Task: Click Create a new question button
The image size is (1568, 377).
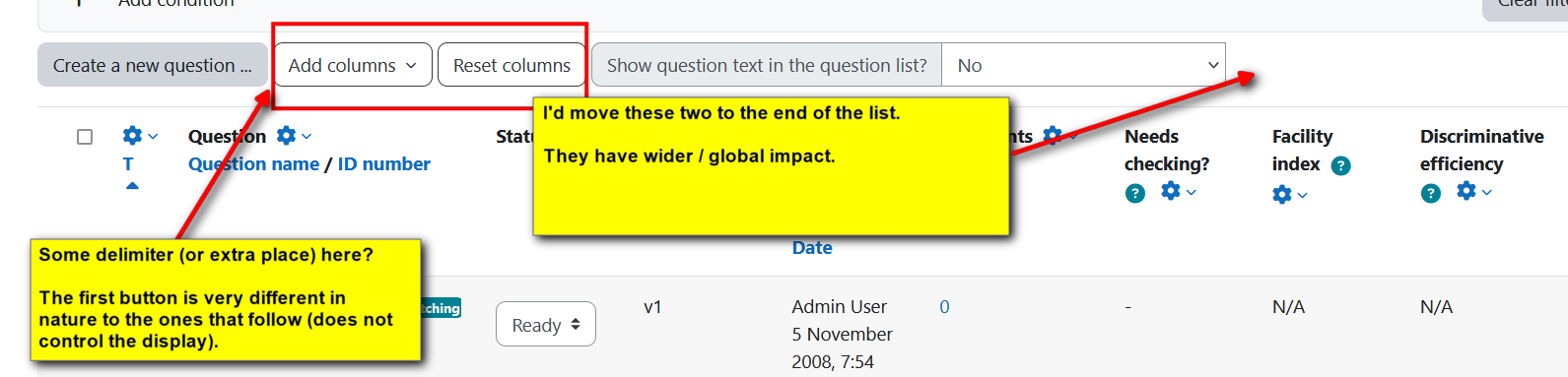Action: (153, 65)
